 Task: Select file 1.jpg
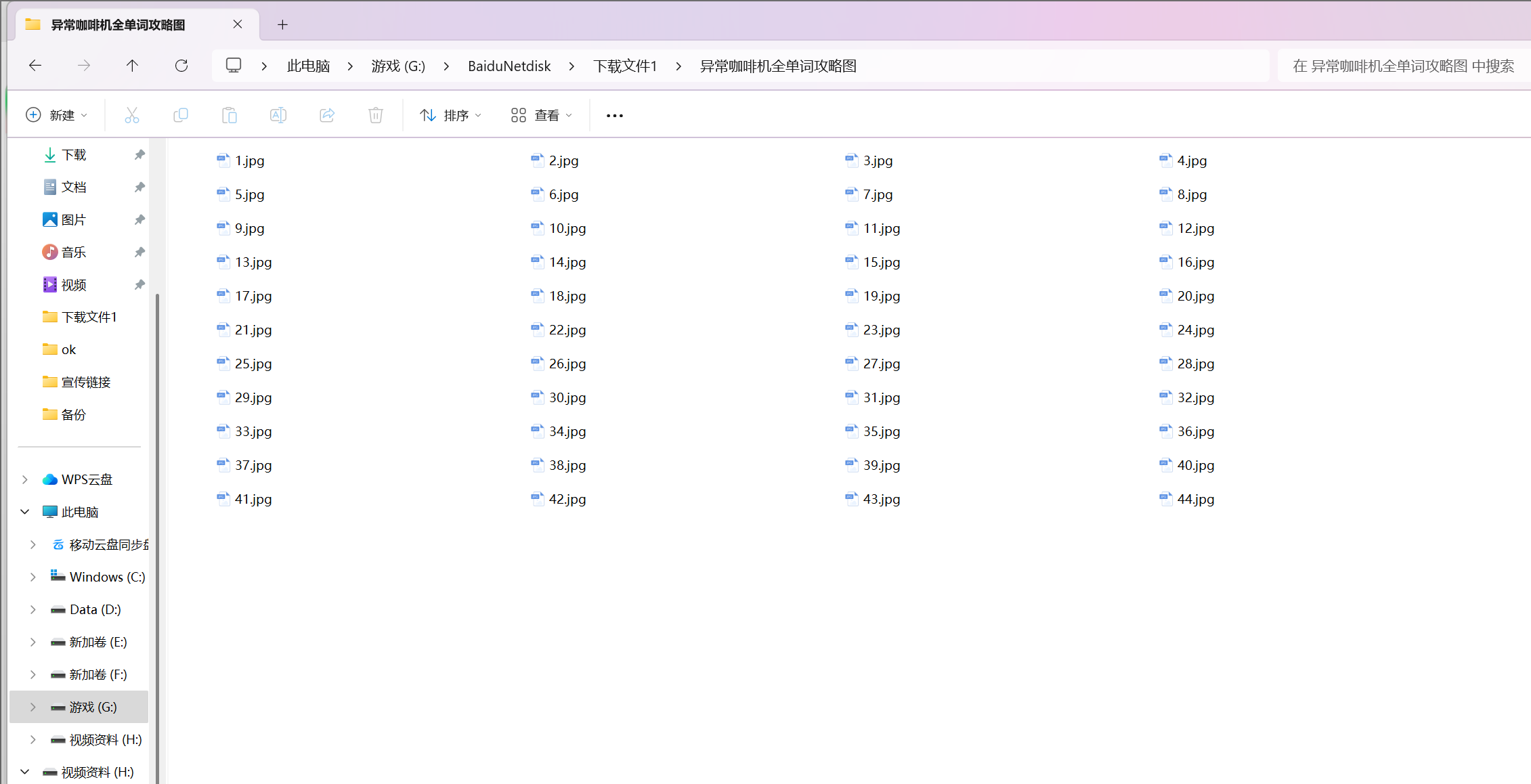240,161
